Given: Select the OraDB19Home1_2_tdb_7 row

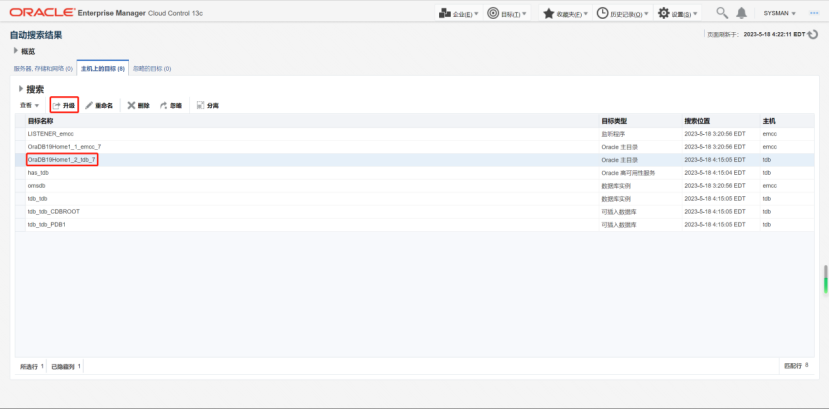Looking at the screenshot, I should 414,160.
